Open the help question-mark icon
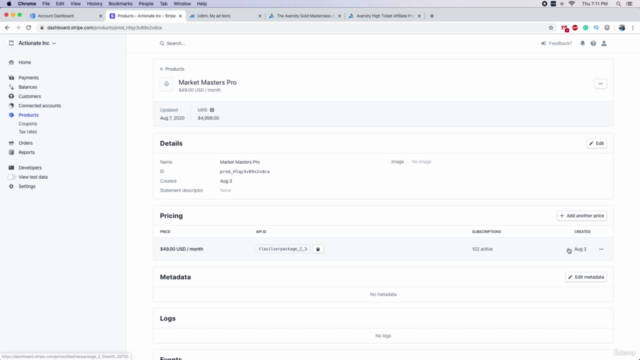This screenshot has height=360, width=640. [x=593, y=43]
